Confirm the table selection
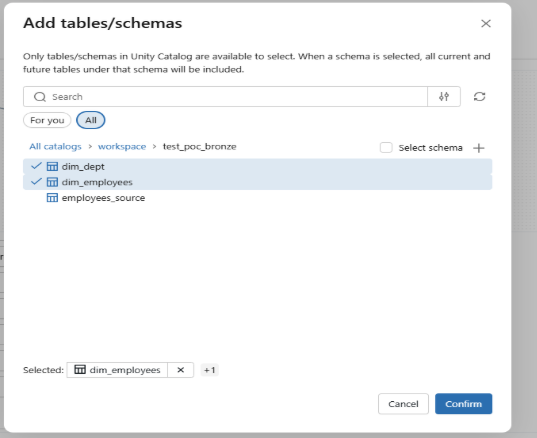Screen dimensions: 537x438 [463, 404]
